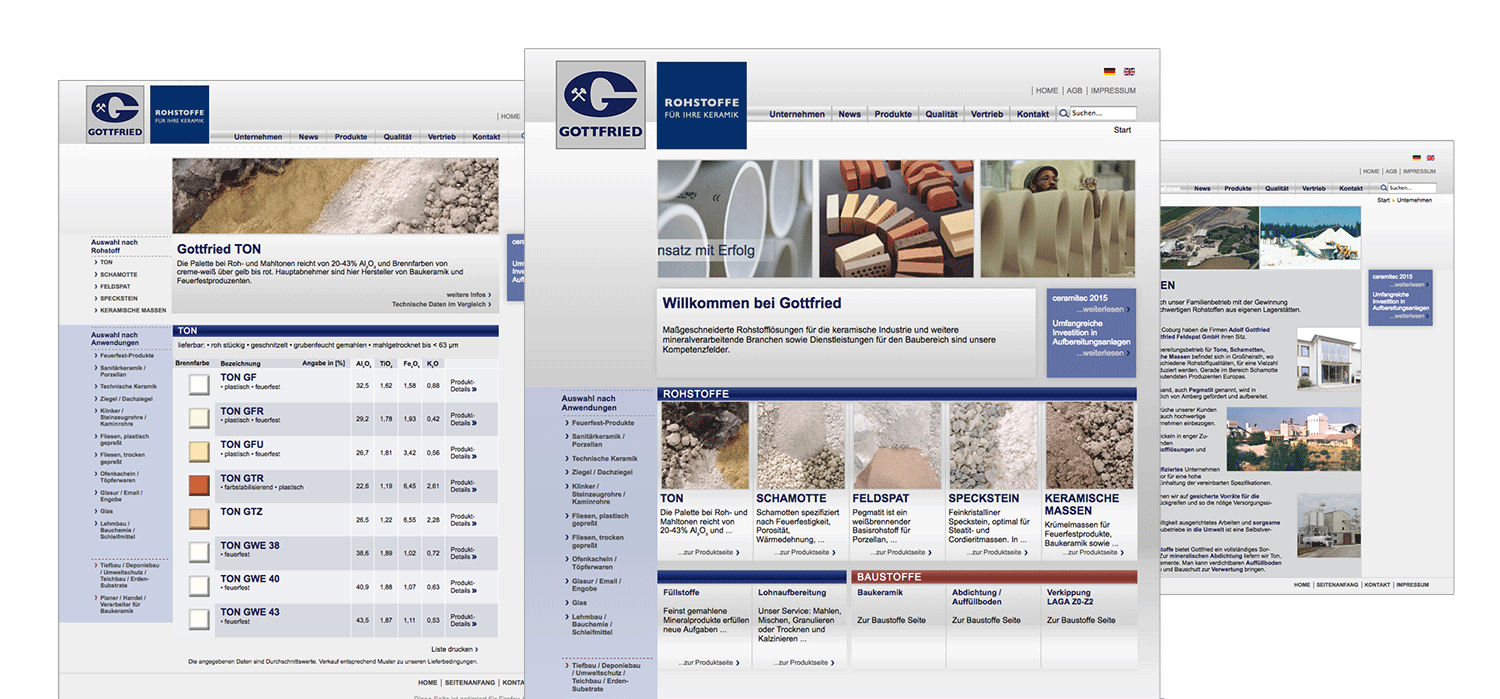This screenshot has height=699, width=1500.
Task: Click the UK flag in the right window
Action: (1430, 158)
